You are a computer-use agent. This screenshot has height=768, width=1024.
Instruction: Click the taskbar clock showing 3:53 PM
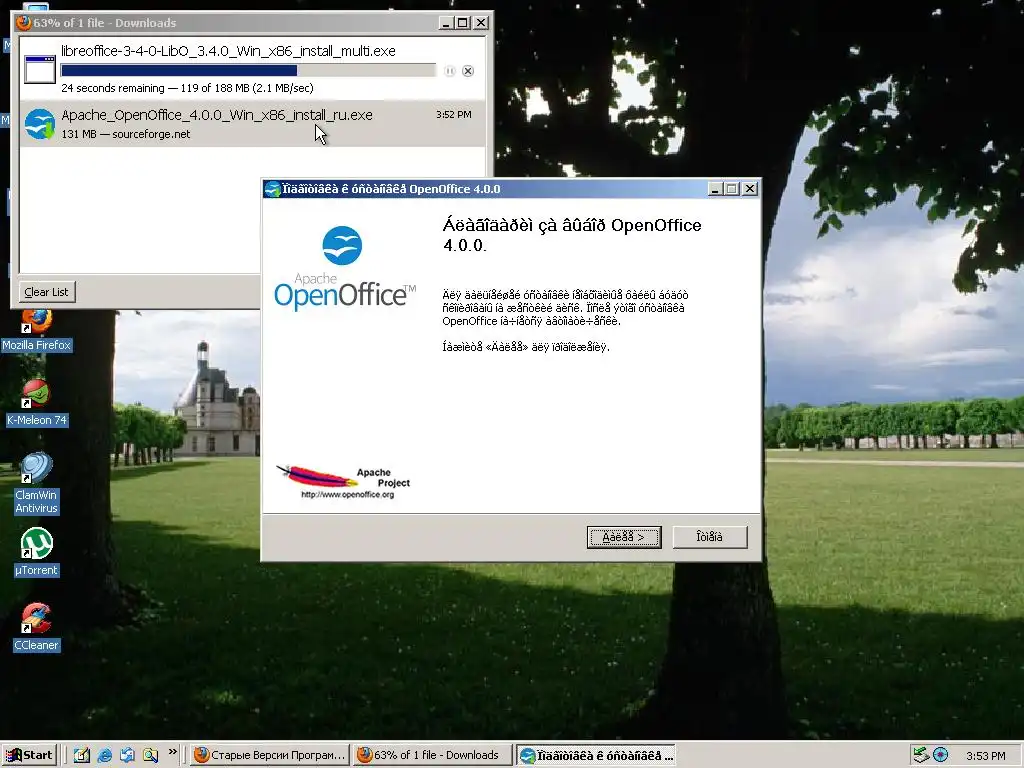[985, 756]
